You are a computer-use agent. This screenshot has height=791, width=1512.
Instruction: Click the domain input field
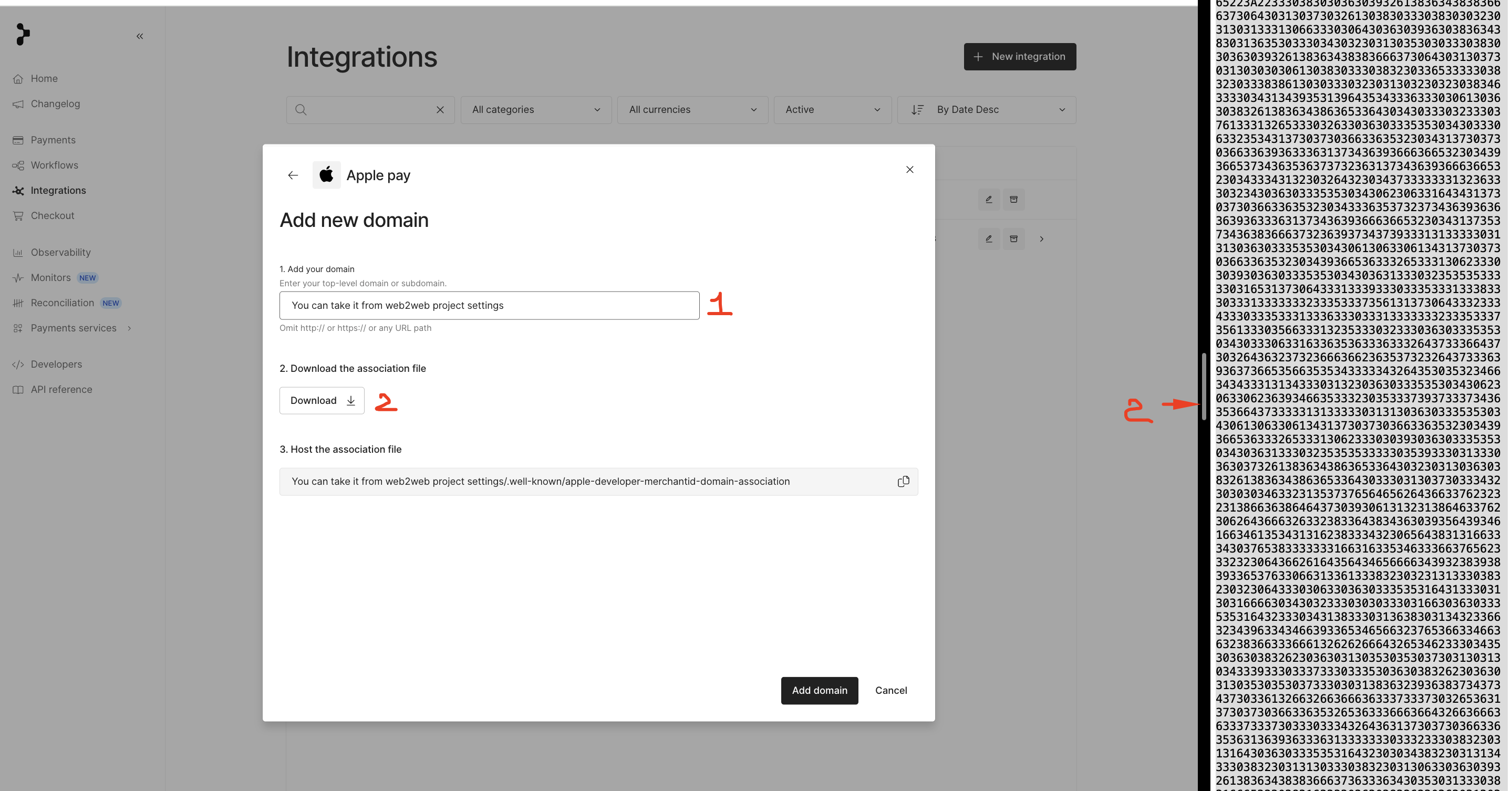(490, 306)
